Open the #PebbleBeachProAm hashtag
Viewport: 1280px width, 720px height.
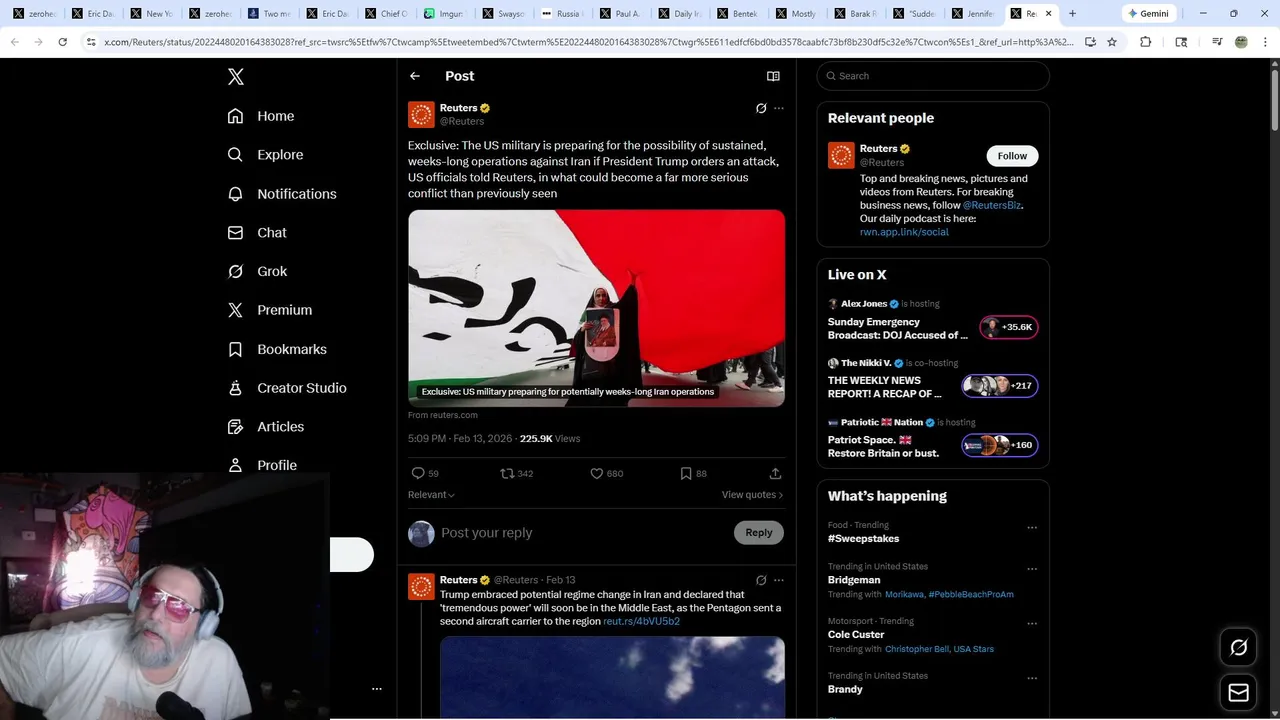click(971, 594)
